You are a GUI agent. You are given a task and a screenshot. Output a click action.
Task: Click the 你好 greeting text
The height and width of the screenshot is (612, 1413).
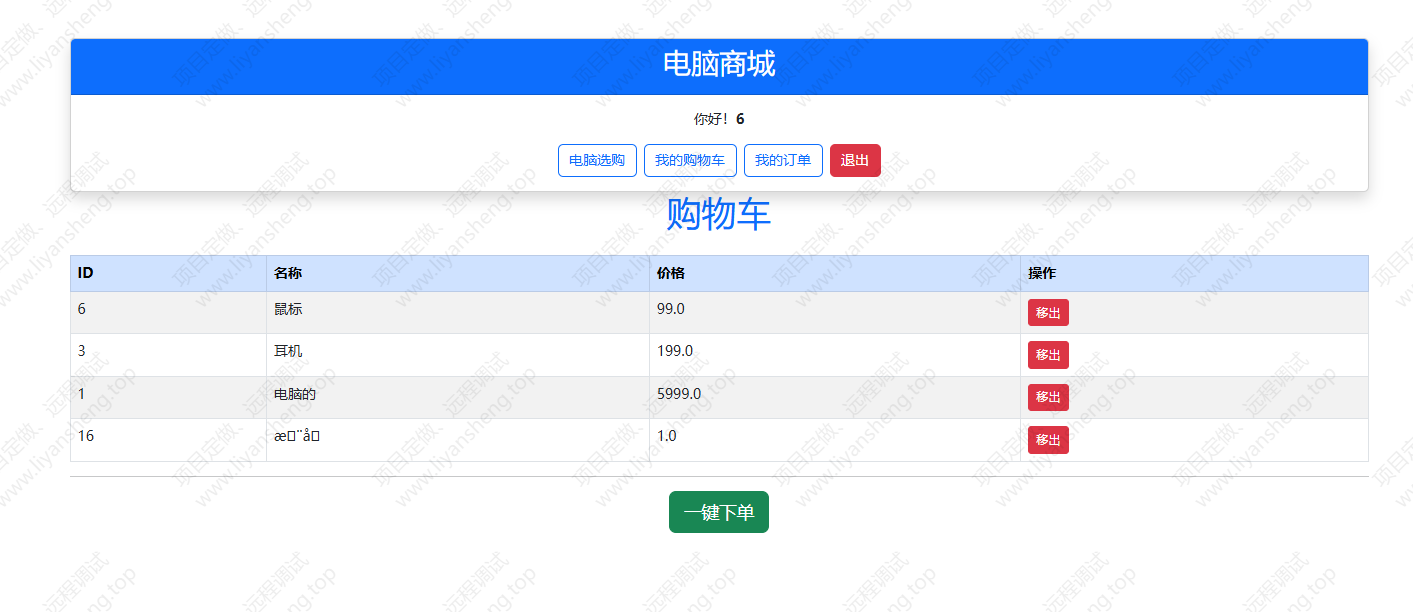point(719,119)
